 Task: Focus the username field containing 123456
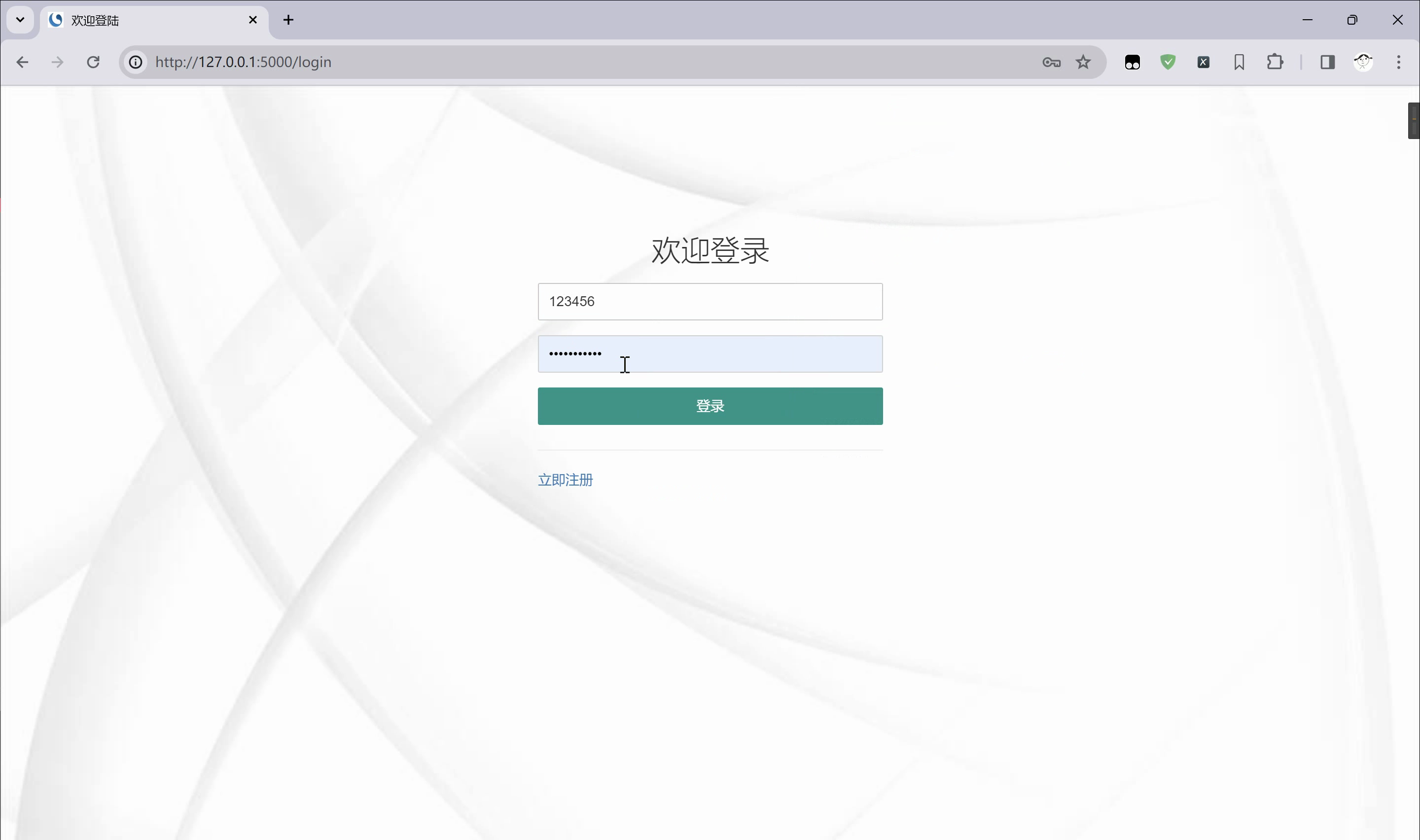pyautogui.click(x=710, y=302)
